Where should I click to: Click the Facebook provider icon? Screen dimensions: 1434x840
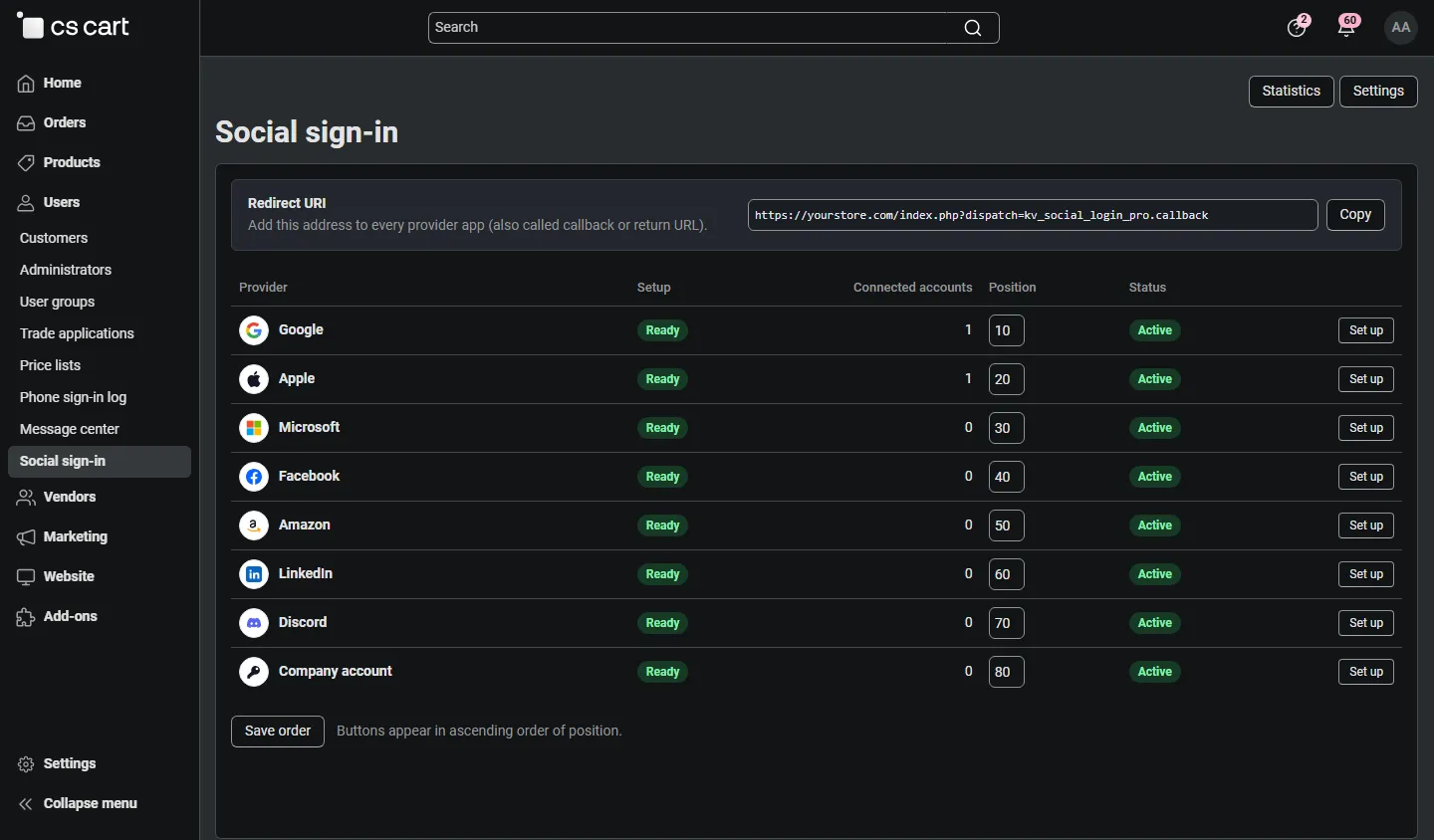(254, 477)
